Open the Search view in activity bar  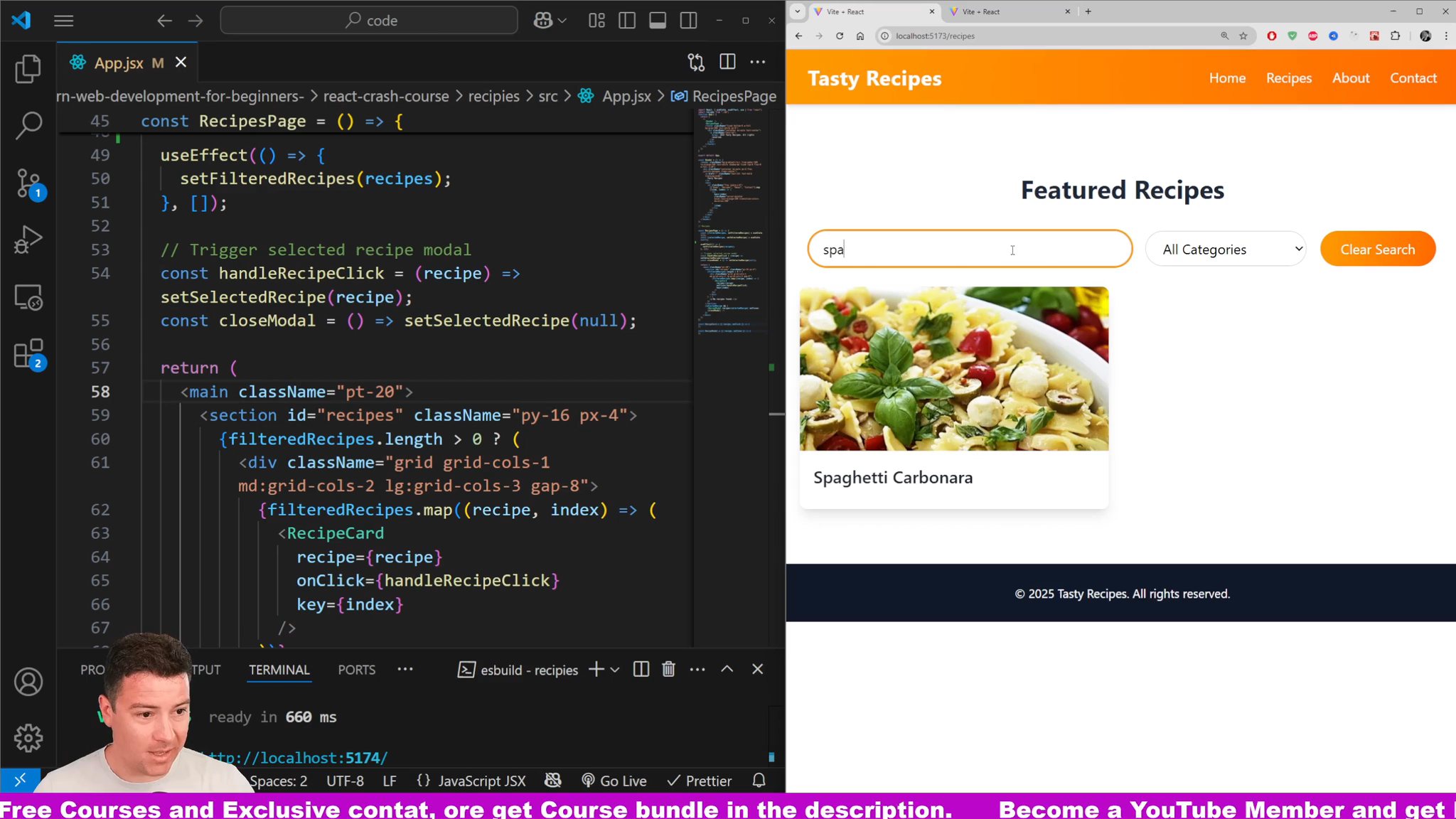(x=28, y=125)
